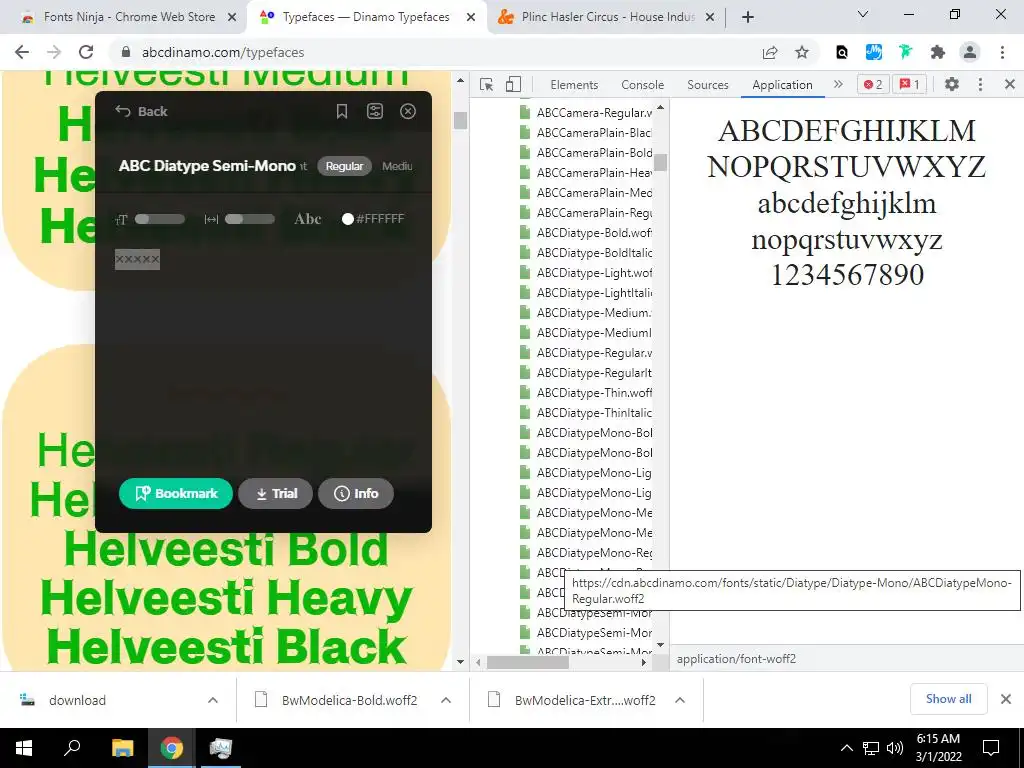
Task: Show hidden system tray icons
Action: point(846,748)
